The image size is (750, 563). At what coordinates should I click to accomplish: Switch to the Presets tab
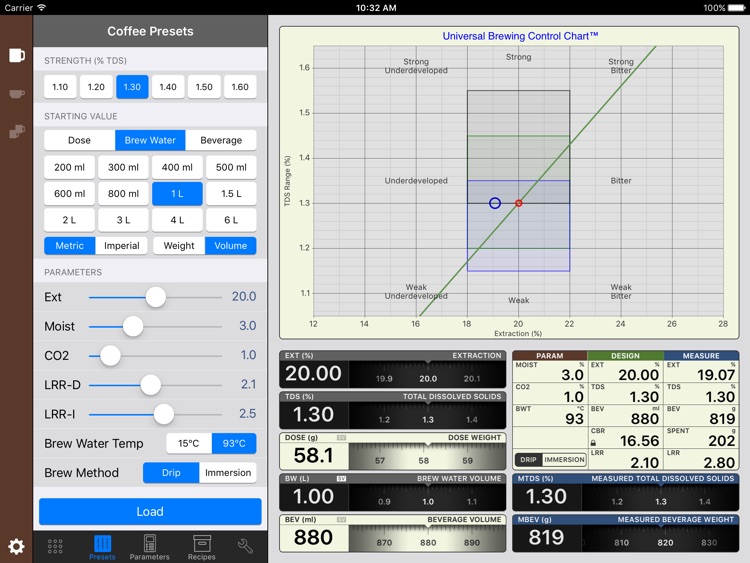(102, 548)
